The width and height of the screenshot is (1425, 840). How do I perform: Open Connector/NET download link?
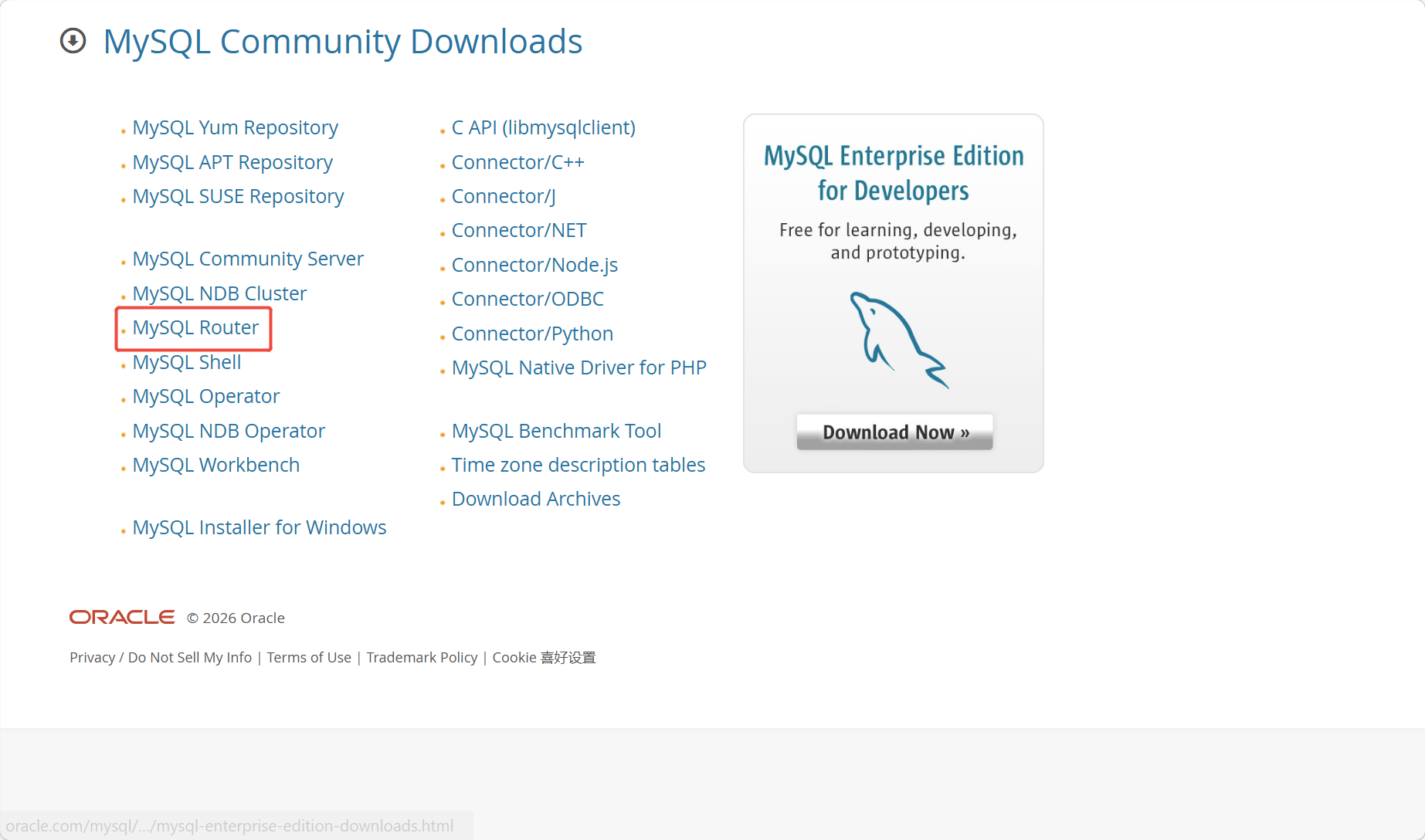(x=519, y=230)
